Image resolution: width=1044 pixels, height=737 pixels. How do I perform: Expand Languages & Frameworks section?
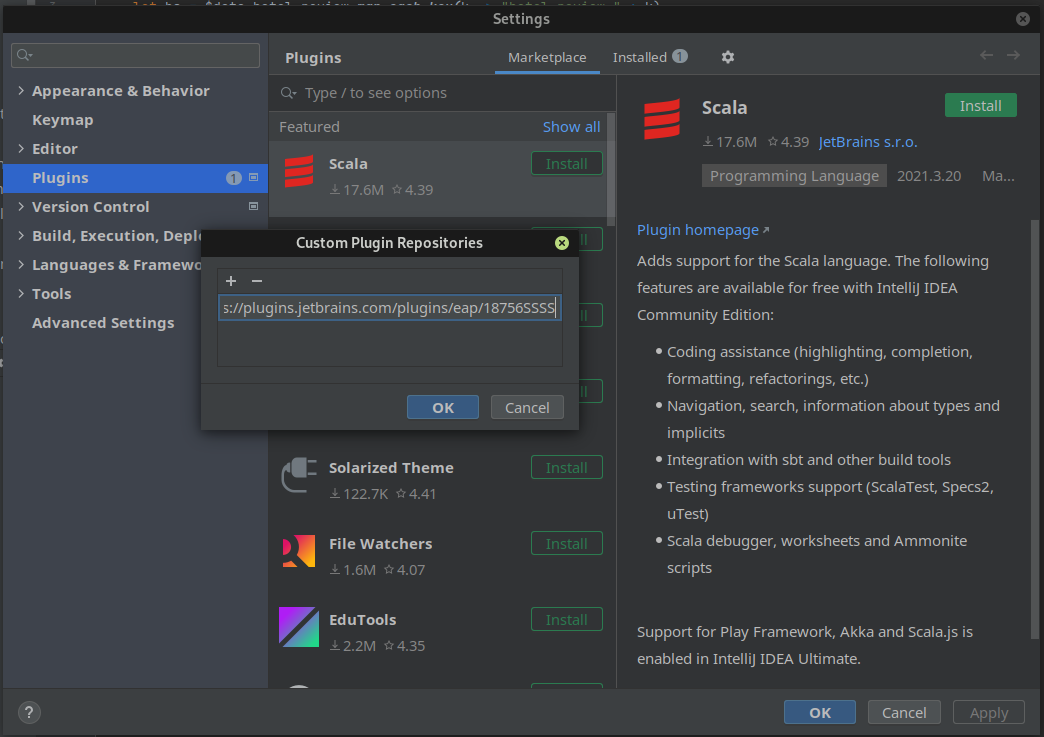coord(21,264)
